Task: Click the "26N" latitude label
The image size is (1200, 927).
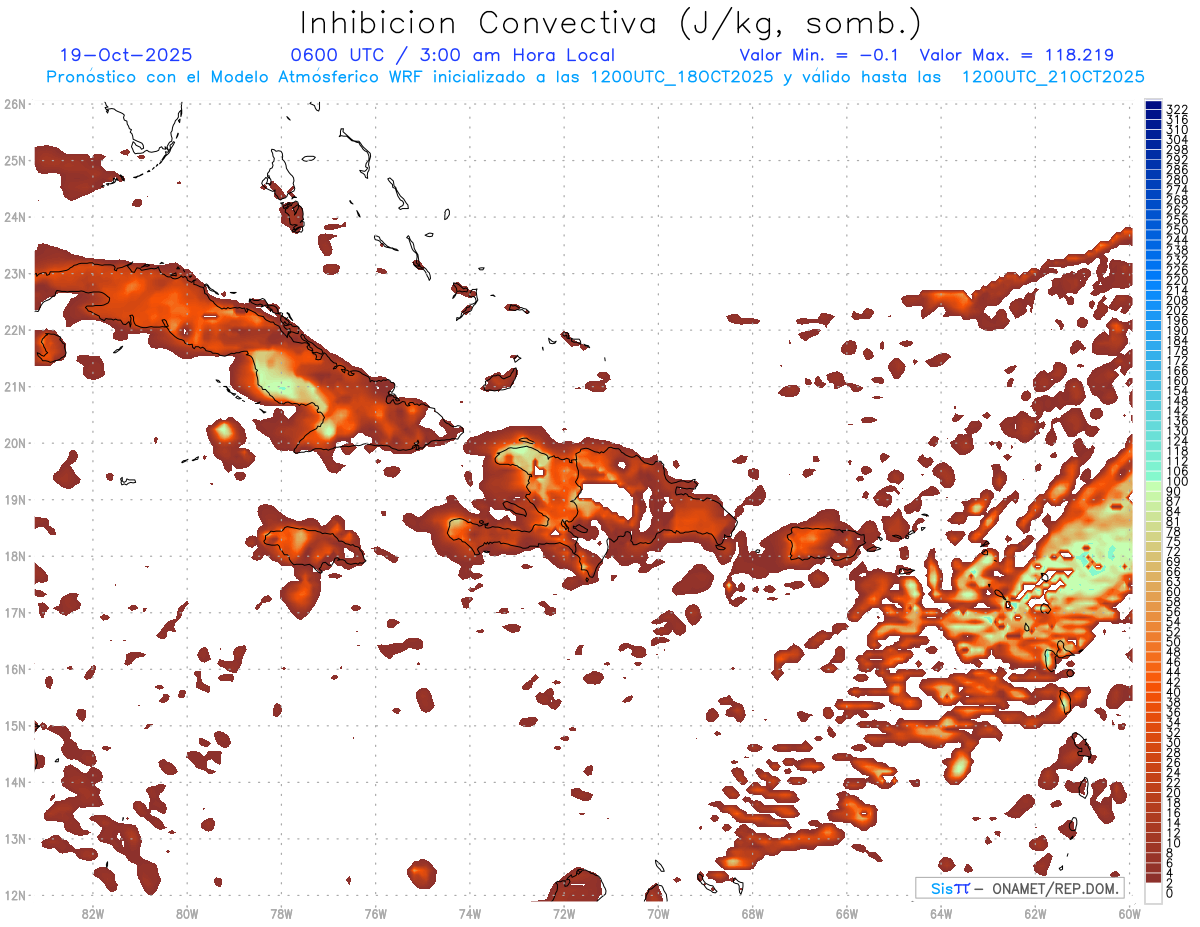Action: [x=14, y=104]
